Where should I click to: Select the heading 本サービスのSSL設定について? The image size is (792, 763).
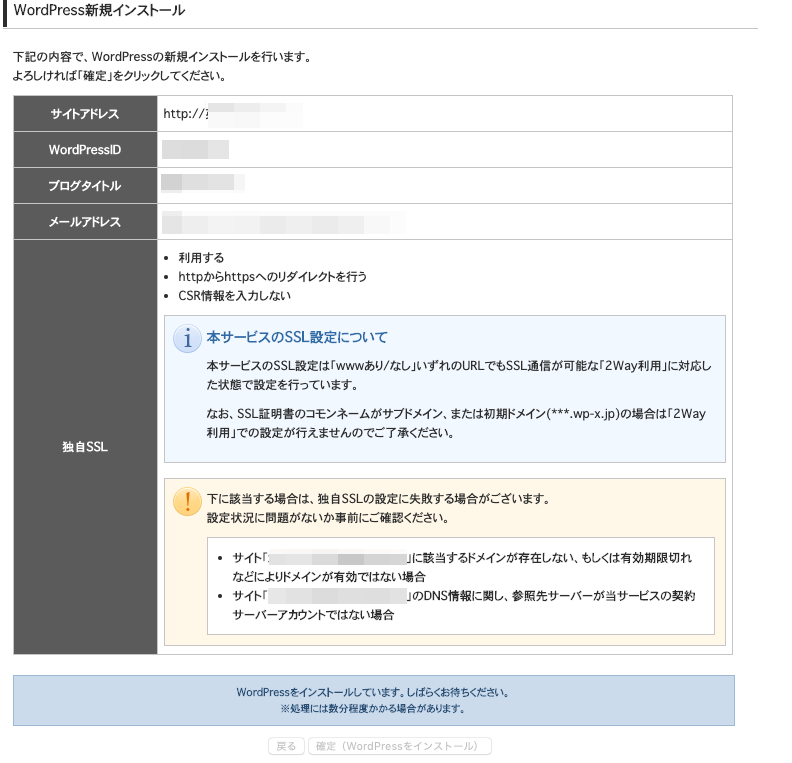[297, 337]
